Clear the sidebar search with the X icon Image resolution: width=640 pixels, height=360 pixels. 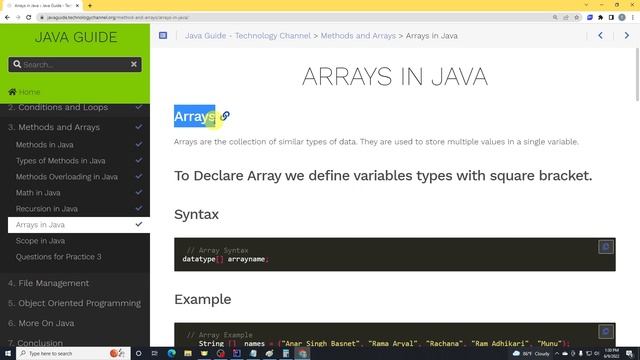point(134,64)
